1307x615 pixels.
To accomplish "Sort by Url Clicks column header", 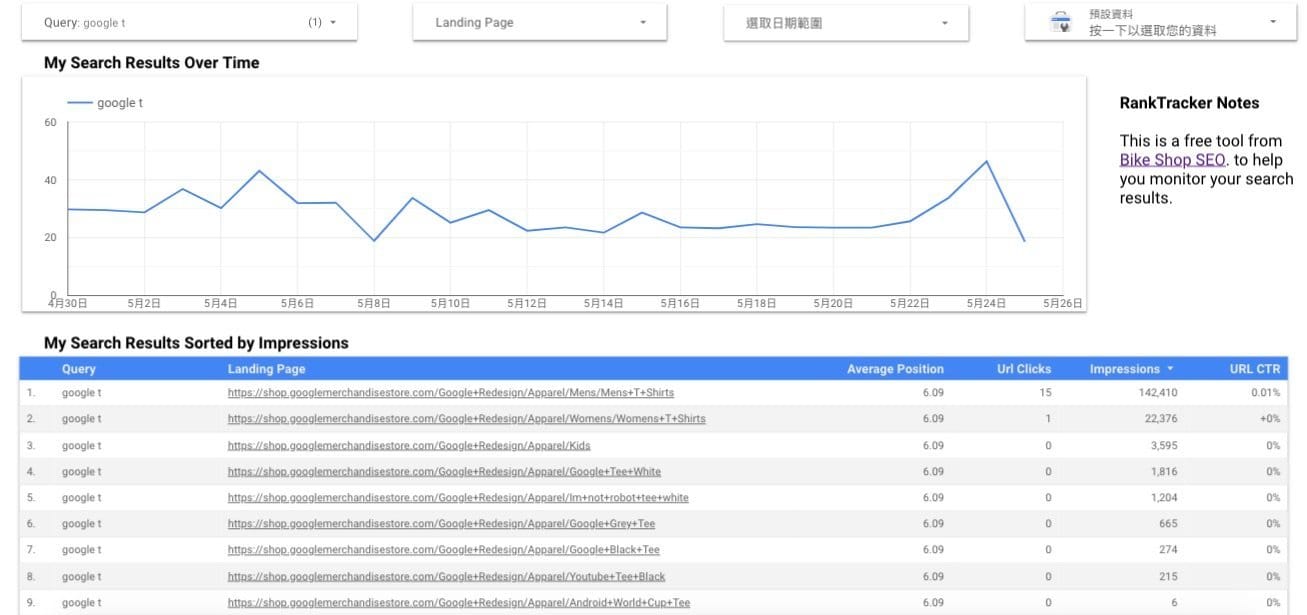I will (1023, 369).
